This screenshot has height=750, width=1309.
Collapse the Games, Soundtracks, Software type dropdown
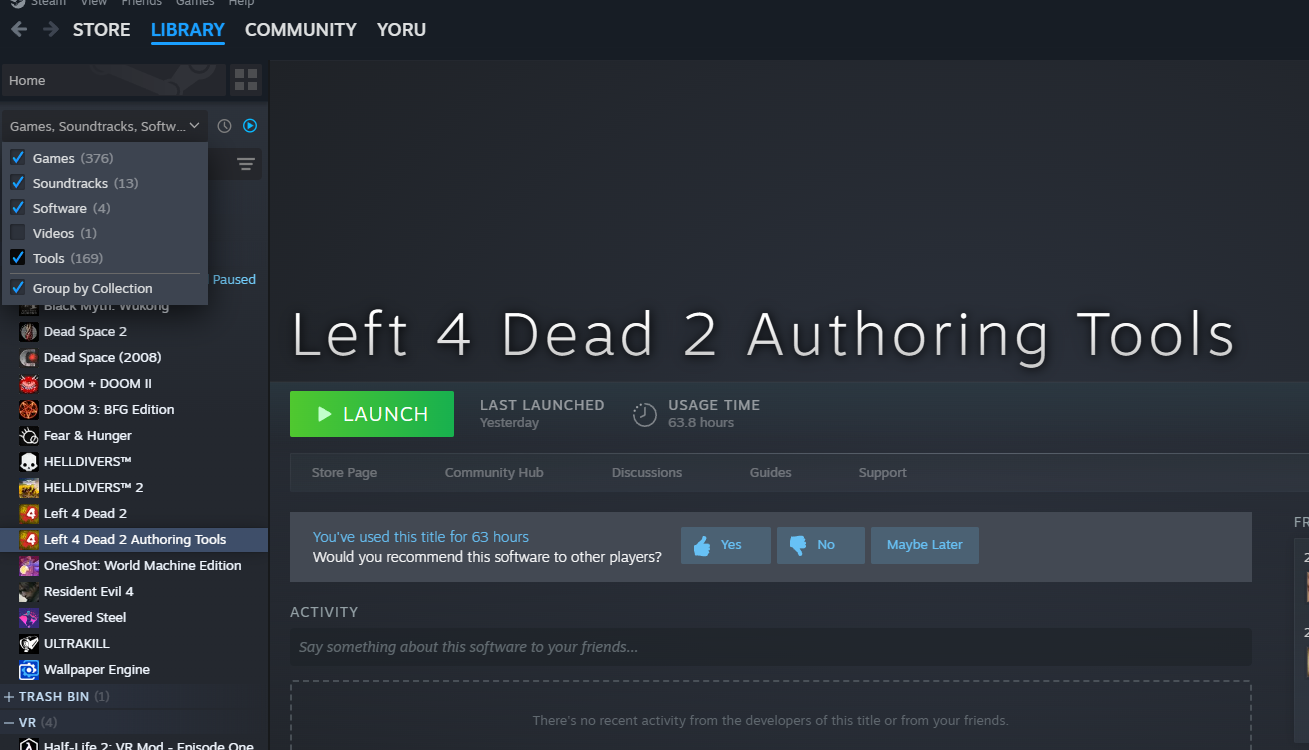point(105,126)
